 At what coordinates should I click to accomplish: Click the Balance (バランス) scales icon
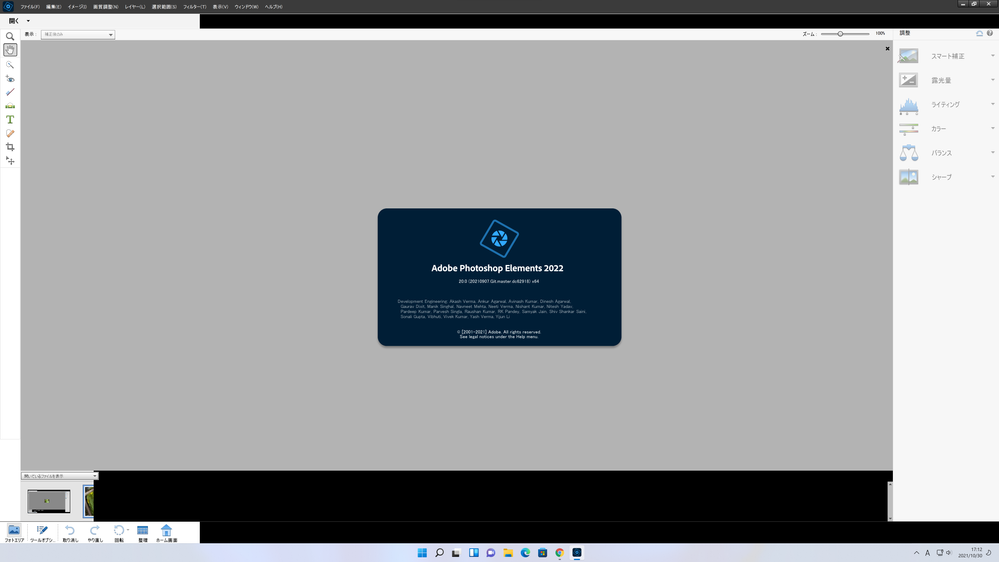(x=909, y=153)
